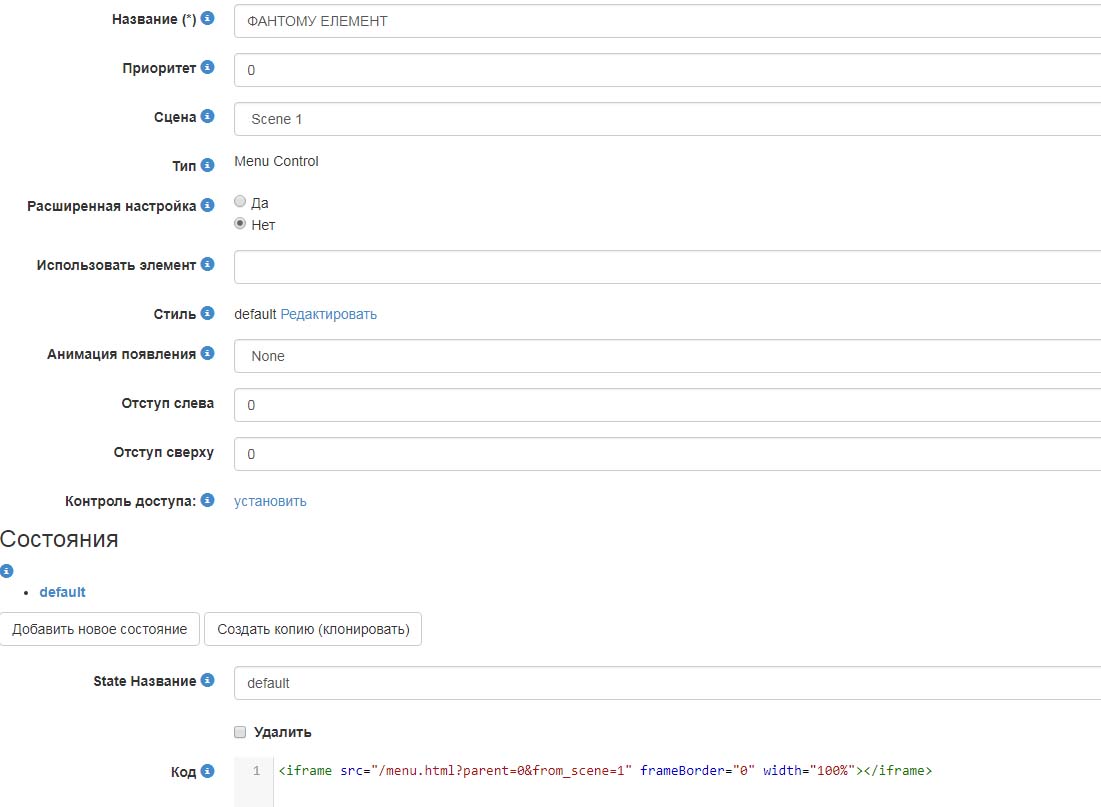This screenshot has height=807, width=1101.
Task: Focus the State Название field
Action: tap(667, 683)
